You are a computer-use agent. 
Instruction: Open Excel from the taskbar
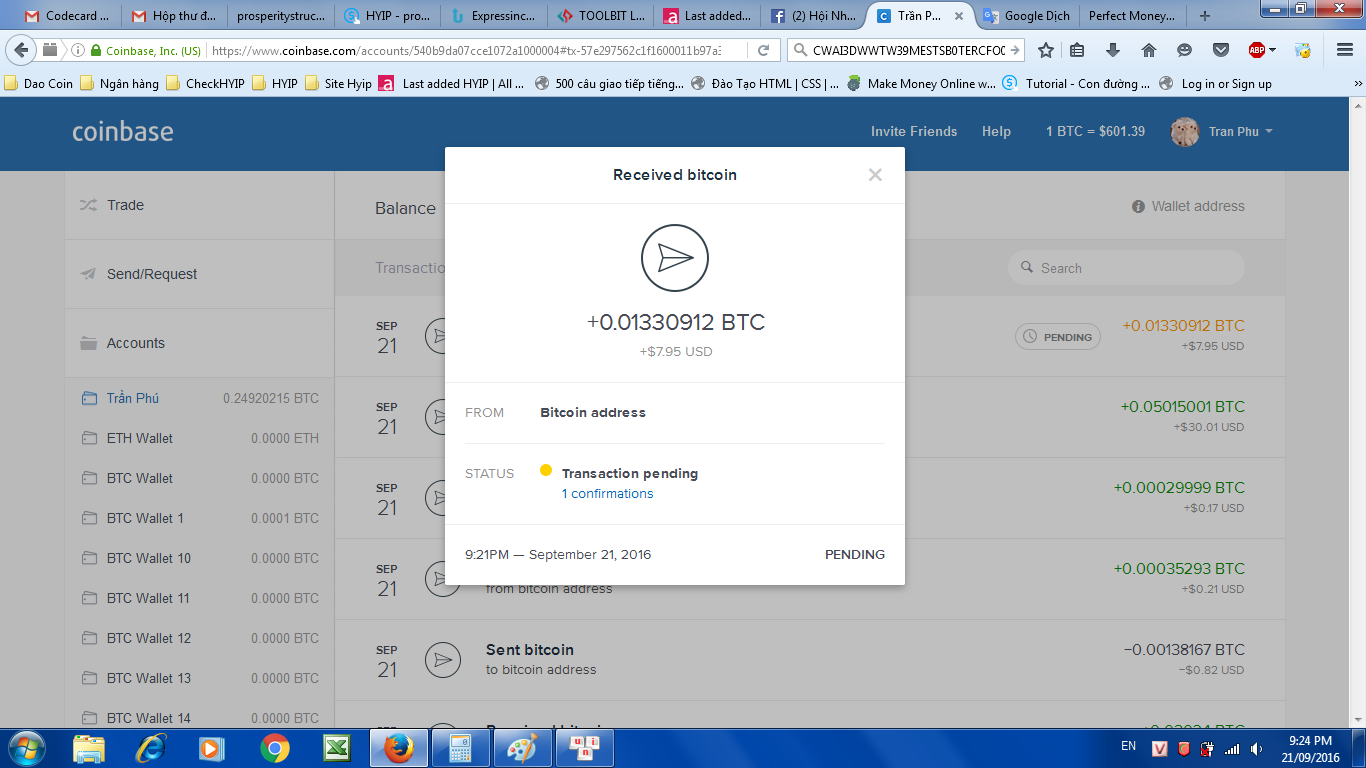[336, 748]
